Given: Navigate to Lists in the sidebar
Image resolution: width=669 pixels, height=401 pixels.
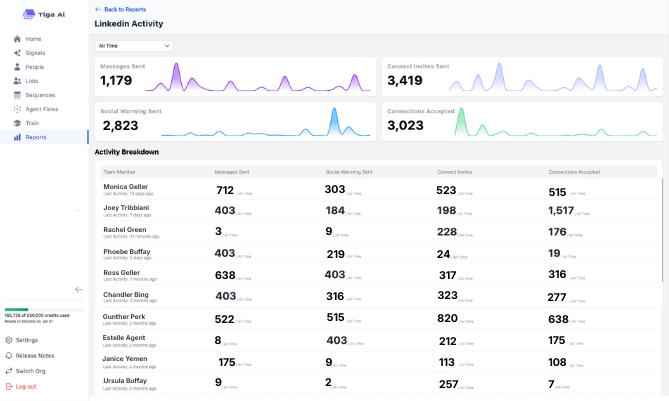Looking at the screenshot, I should pos(33,81).
